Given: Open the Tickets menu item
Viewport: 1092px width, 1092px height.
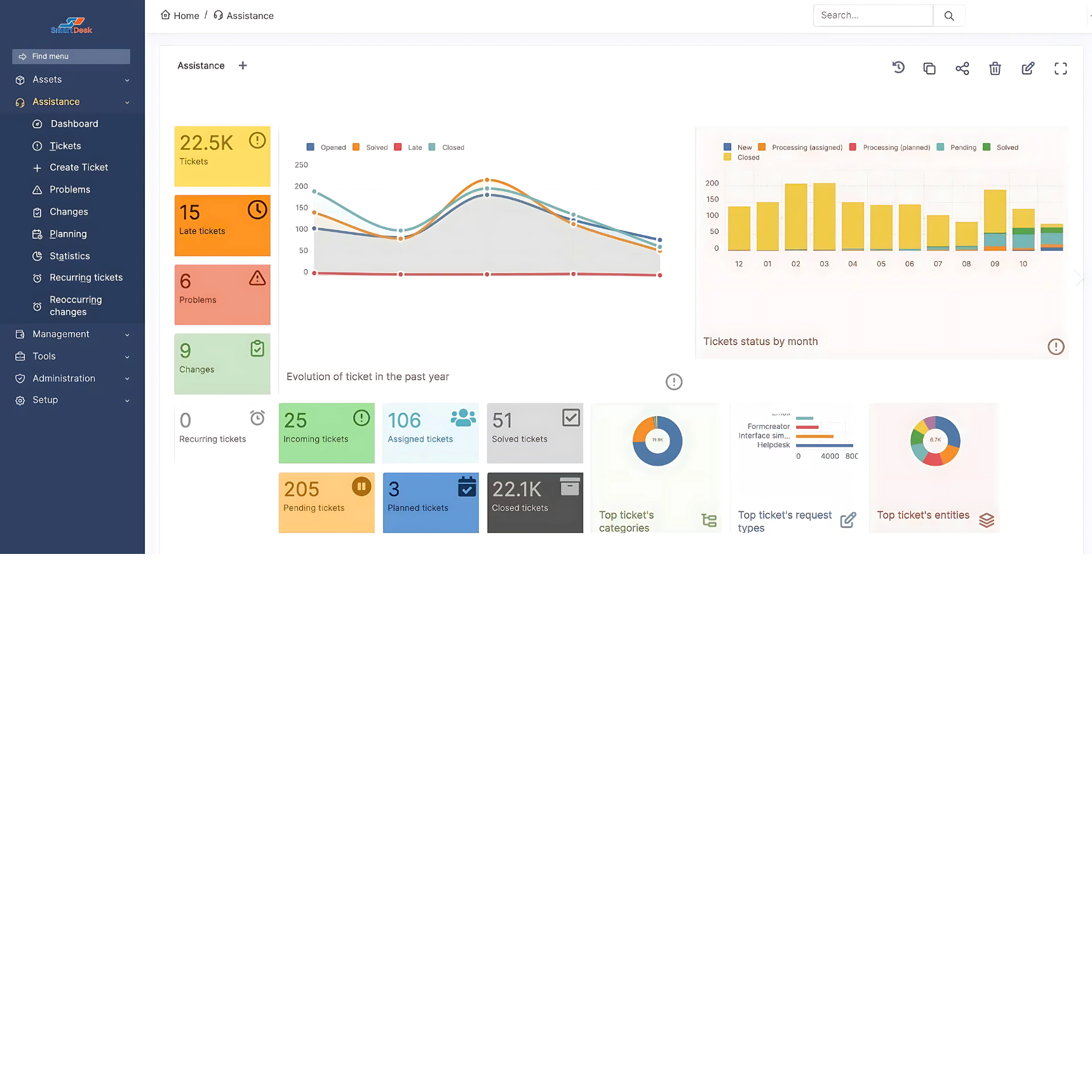Looking at the screenshot, I should 65,146.
